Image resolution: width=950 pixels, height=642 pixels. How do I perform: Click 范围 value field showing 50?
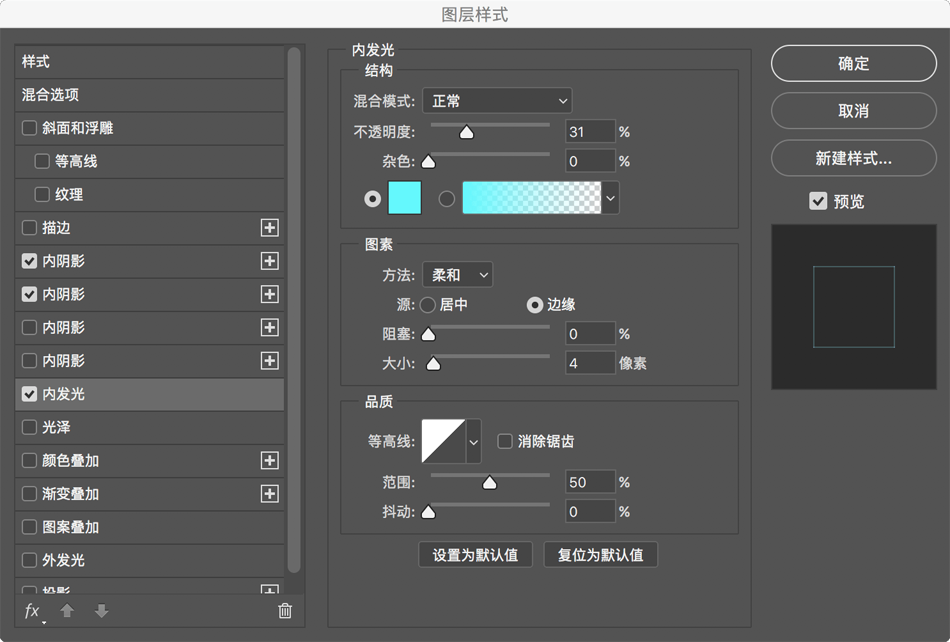point(590,482)
